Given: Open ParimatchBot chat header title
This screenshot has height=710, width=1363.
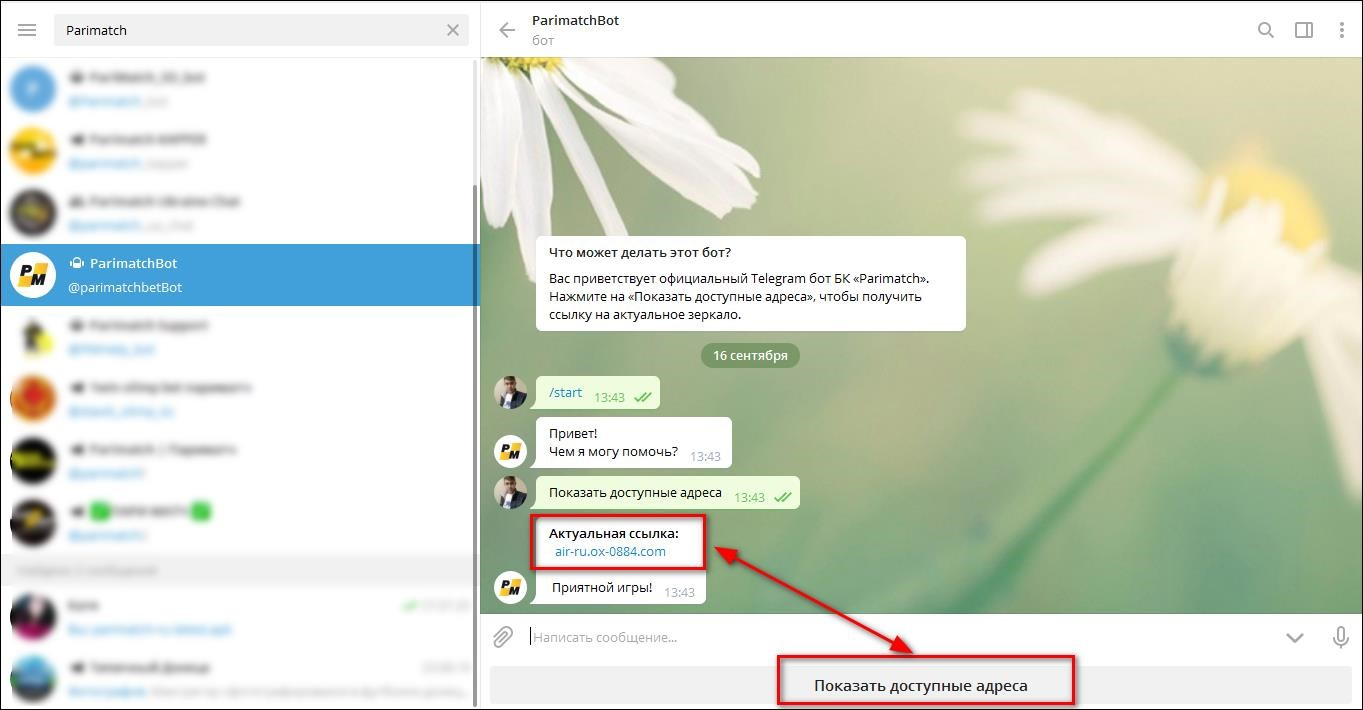Looking at the screenshot, I should (x=576, y=20).
